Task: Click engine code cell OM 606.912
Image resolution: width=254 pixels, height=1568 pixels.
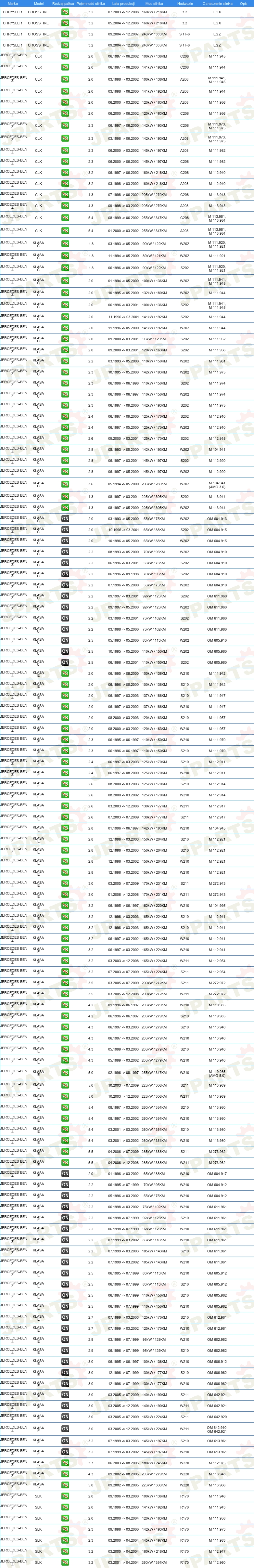Action: click(x=217, y=1362)
